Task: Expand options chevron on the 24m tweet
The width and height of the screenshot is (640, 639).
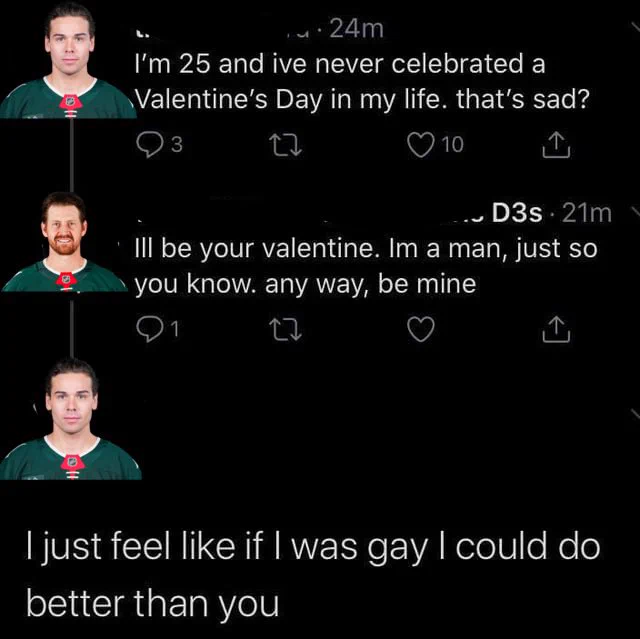Action: tap(635, 29)
